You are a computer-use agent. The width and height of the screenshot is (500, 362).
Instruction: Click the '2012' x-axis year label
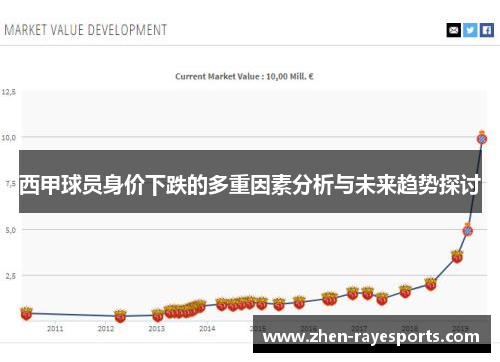click(x=106, y=329)
